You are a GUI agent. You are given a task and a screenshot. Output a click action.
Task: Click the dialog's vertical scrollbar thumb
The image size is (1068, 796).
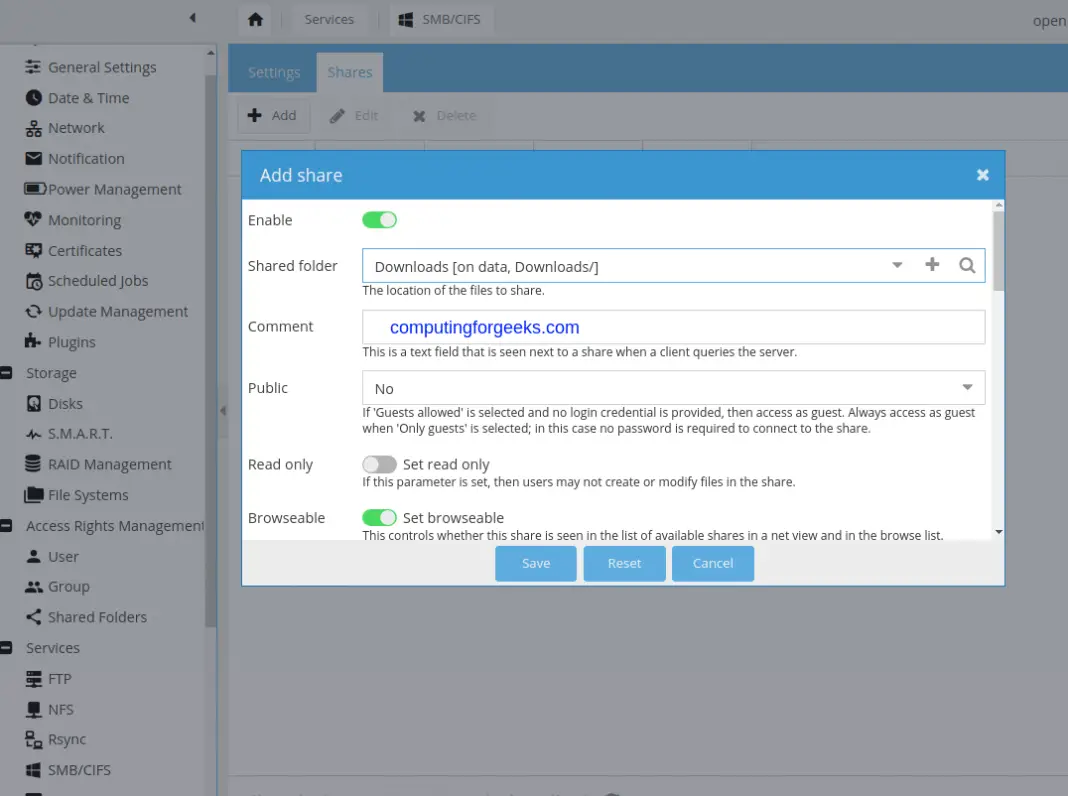(x=998, y=250)
